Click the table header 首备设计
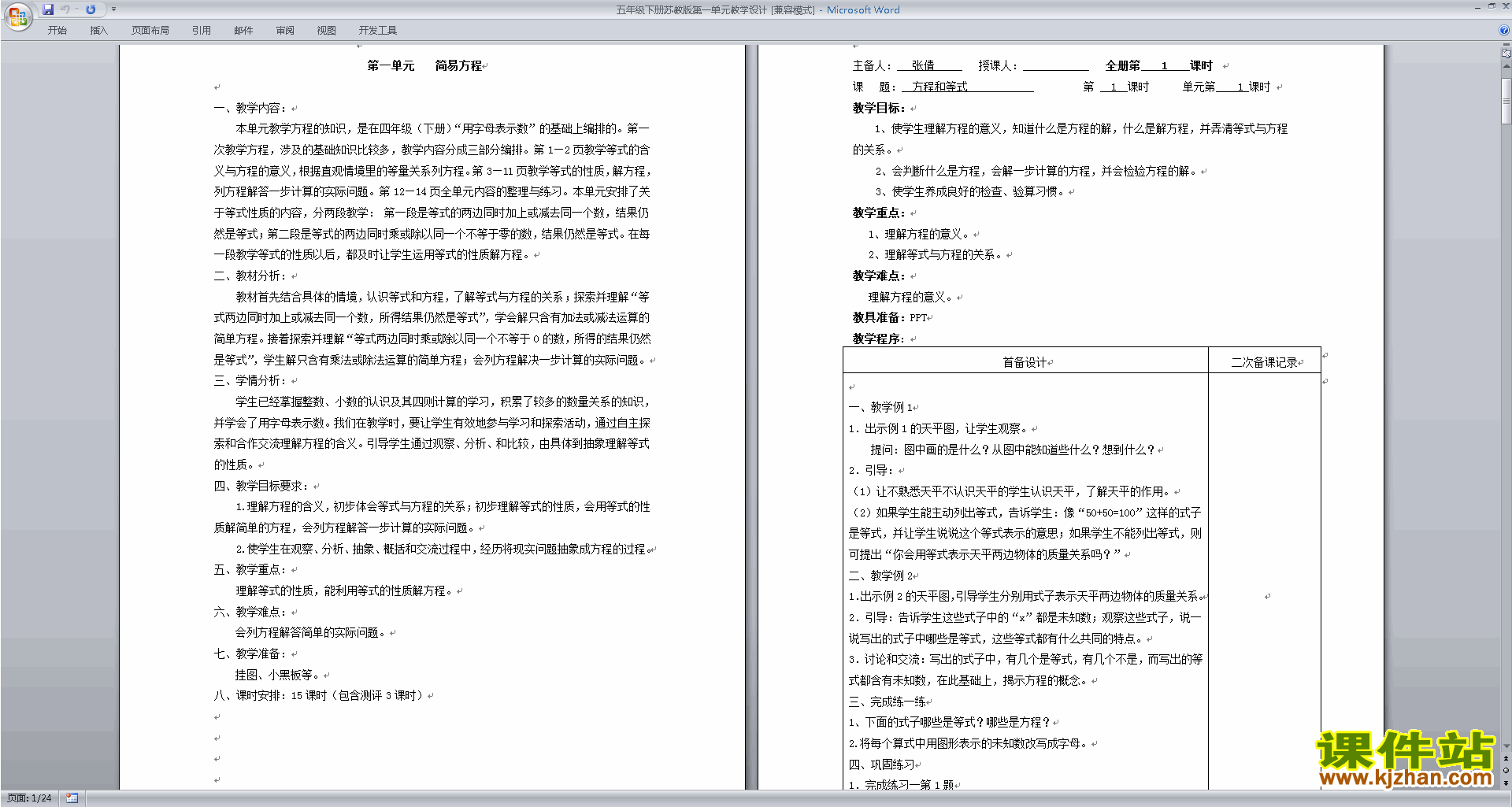This screenshot has width=1512, height=807. (x=1025, y=363)
